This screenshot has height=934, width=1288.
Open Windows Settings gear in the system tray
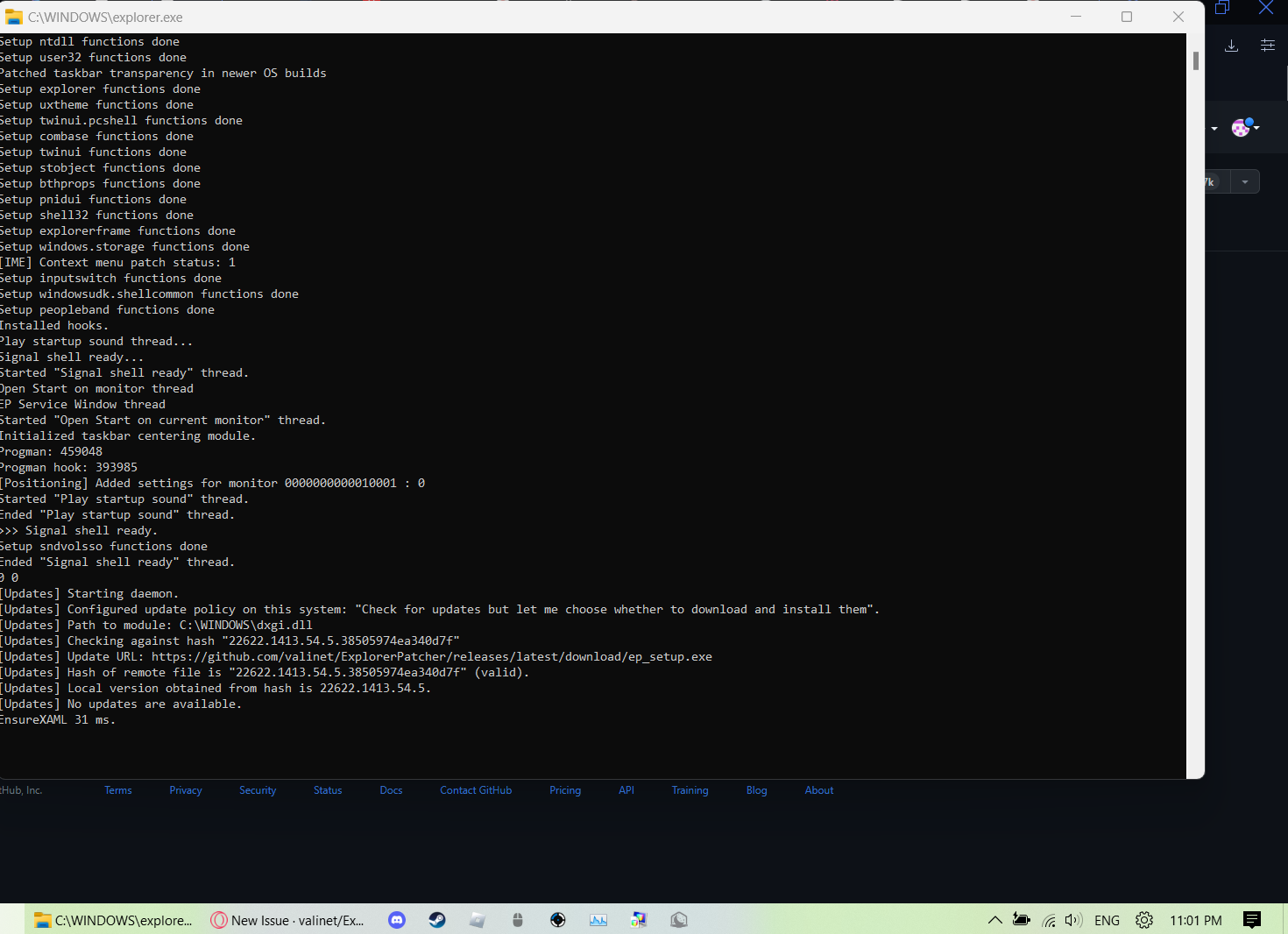tap(1144, 920)
